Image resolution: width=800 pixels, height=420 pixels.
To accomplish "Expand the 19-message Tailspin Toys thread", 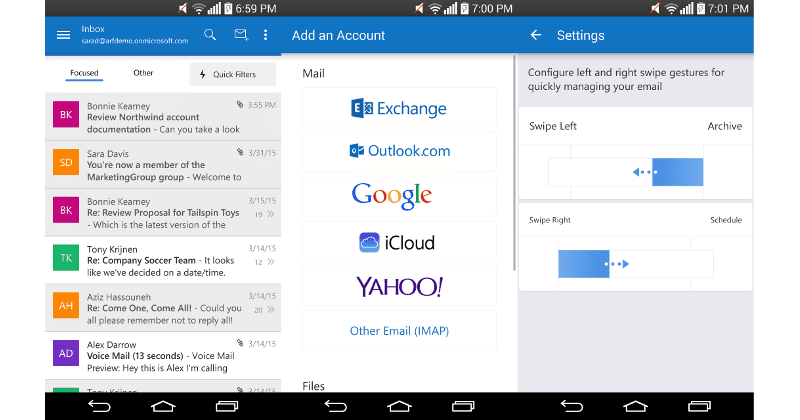I will [x=265, y=214].
